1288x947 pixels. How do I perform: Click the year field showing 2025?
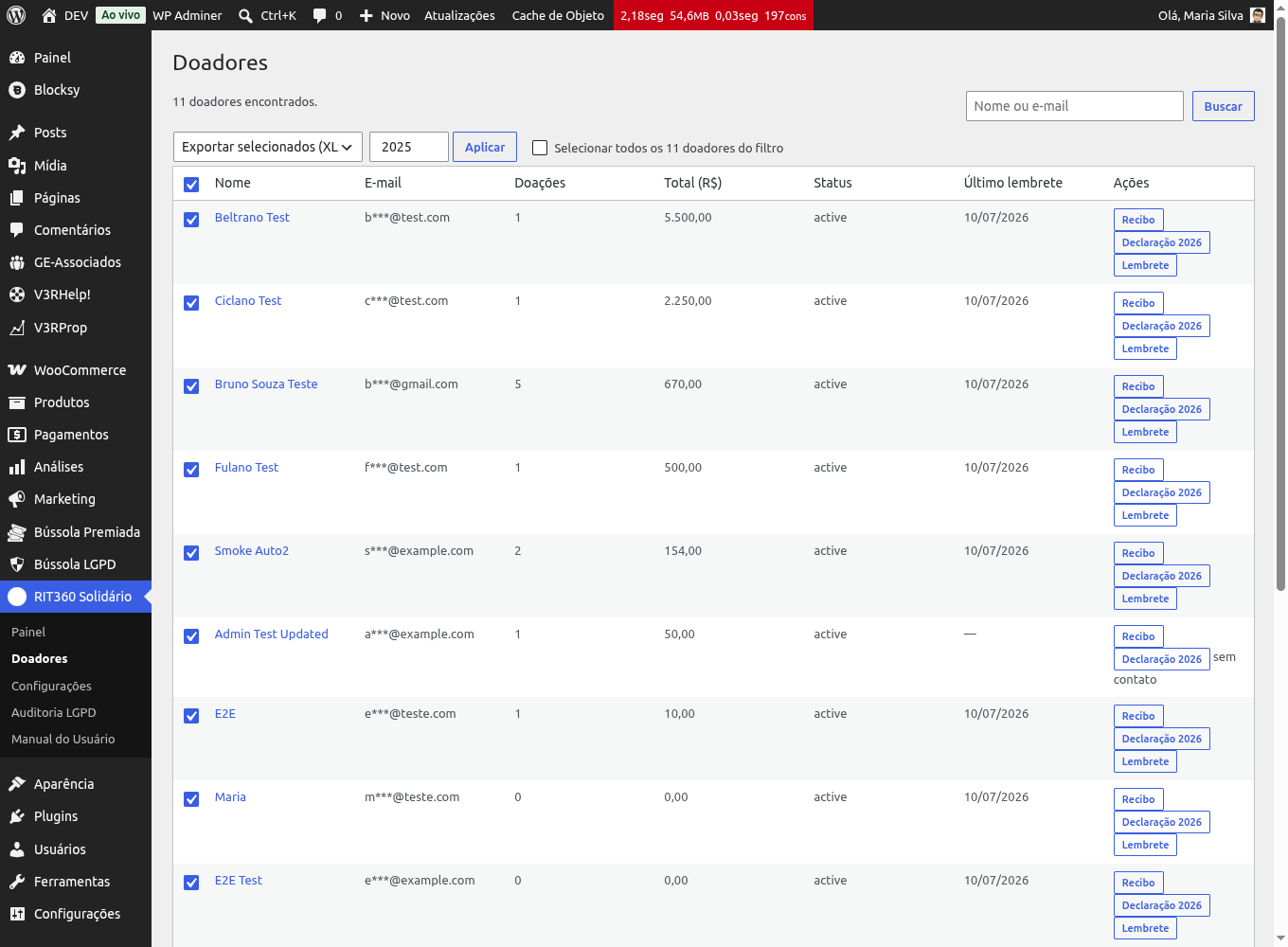click(408, 147)
